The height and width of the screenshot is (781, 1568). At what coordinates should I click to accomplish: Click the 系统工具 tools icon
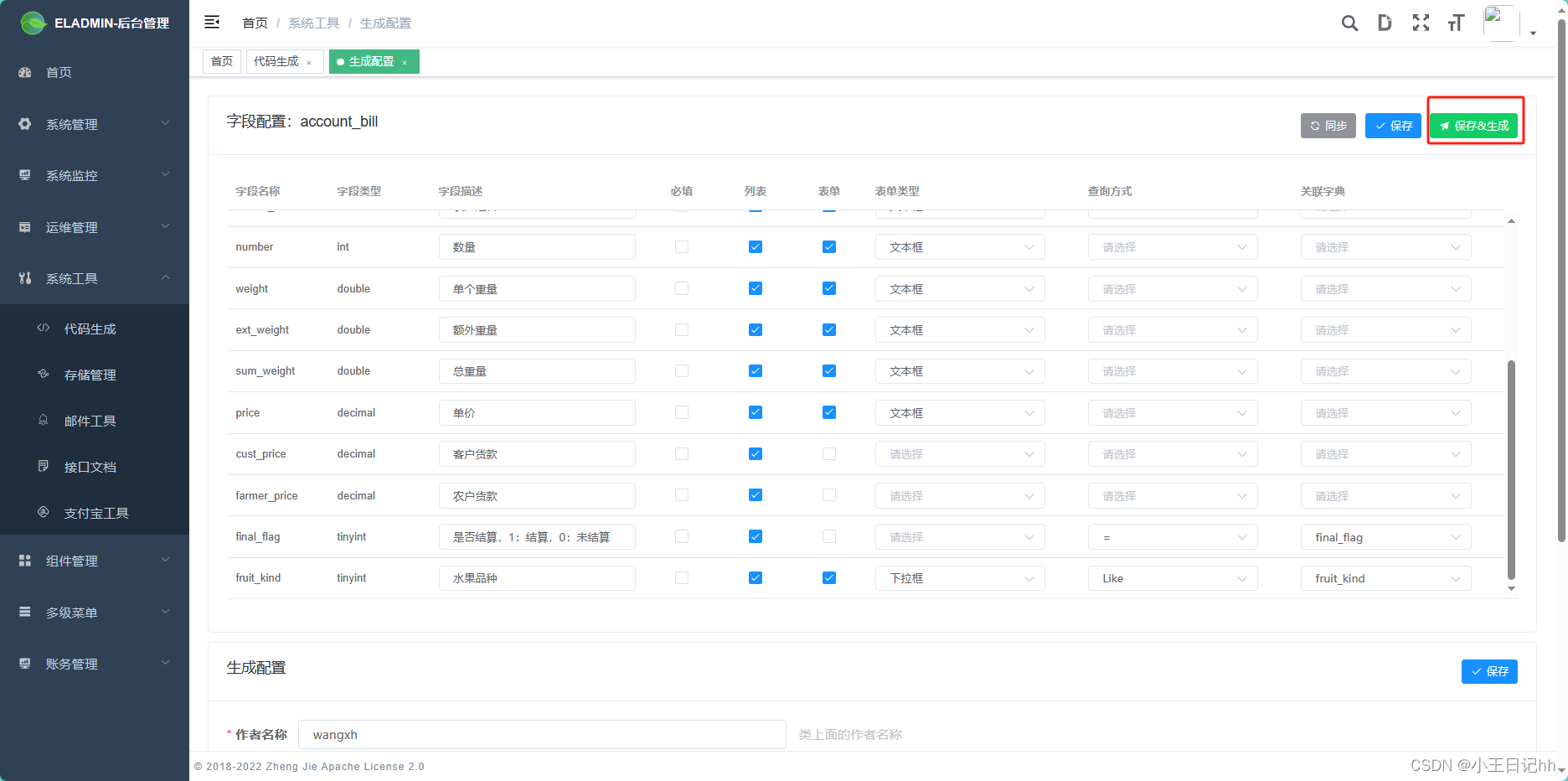[x=25, y=278]
